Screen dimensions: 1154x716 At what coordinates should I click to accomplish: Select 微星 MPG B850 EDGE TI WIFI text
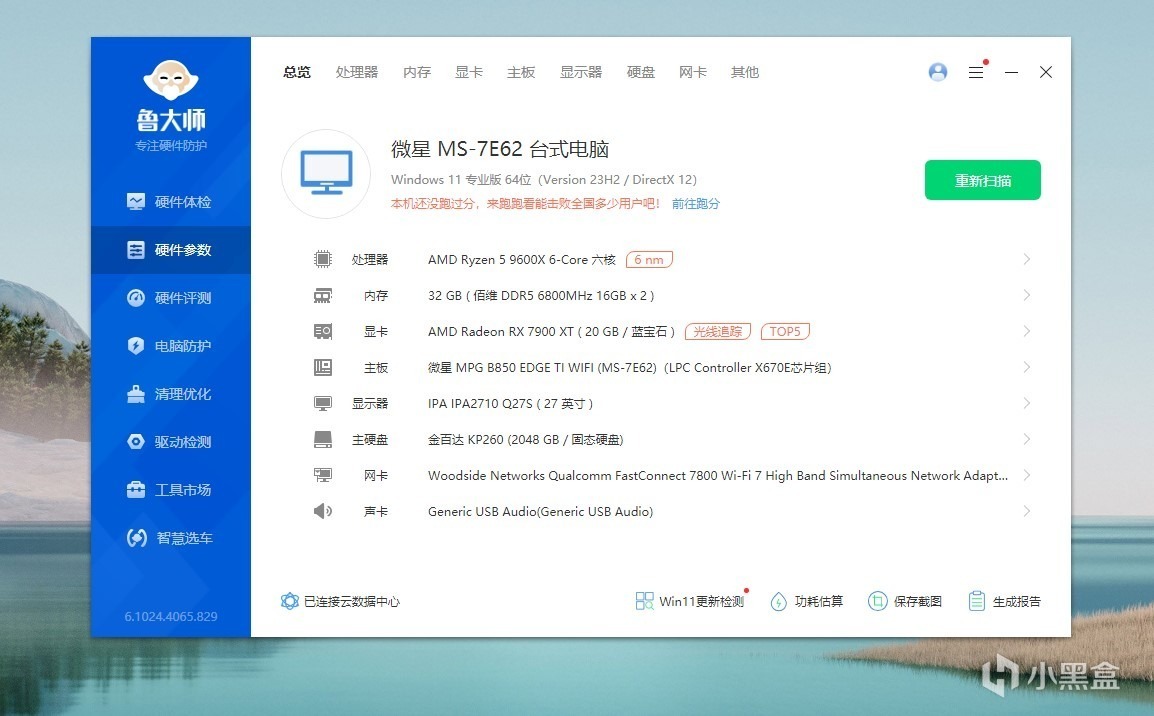coord(629,368)
